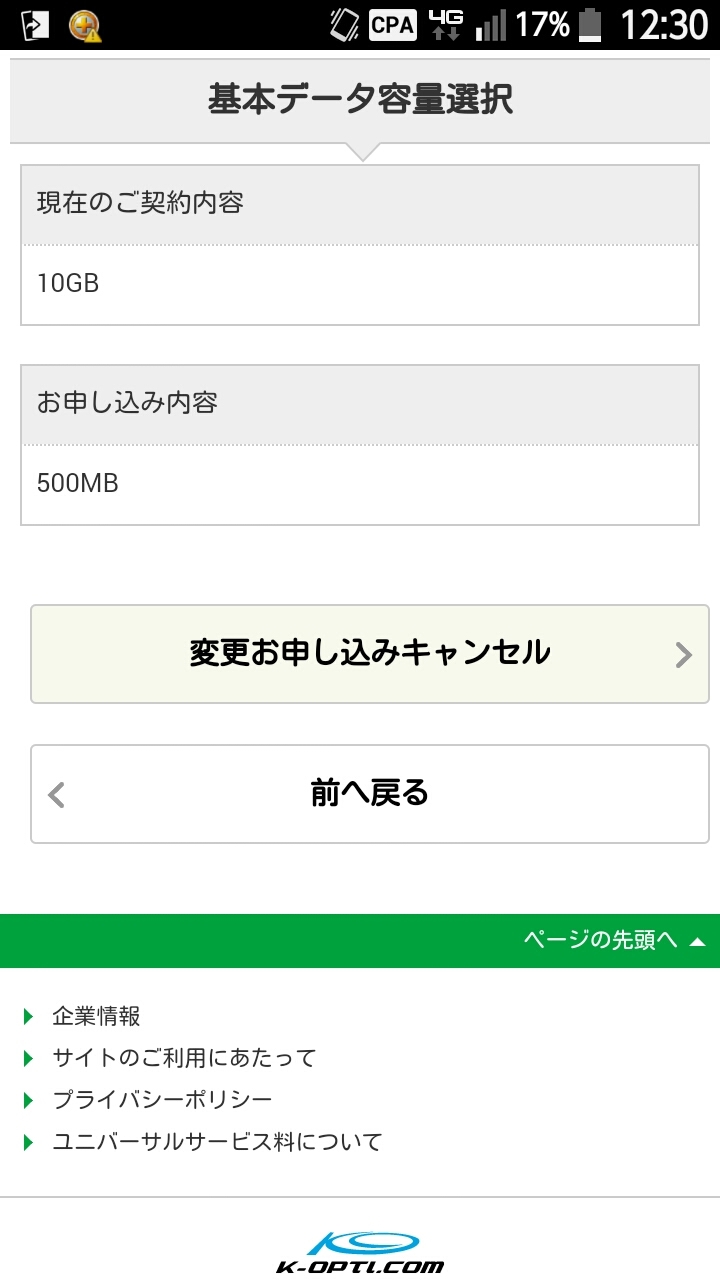Tap the 4G network indicator icon
Viewport: 720px width, 1280px height.
(445, 24)
